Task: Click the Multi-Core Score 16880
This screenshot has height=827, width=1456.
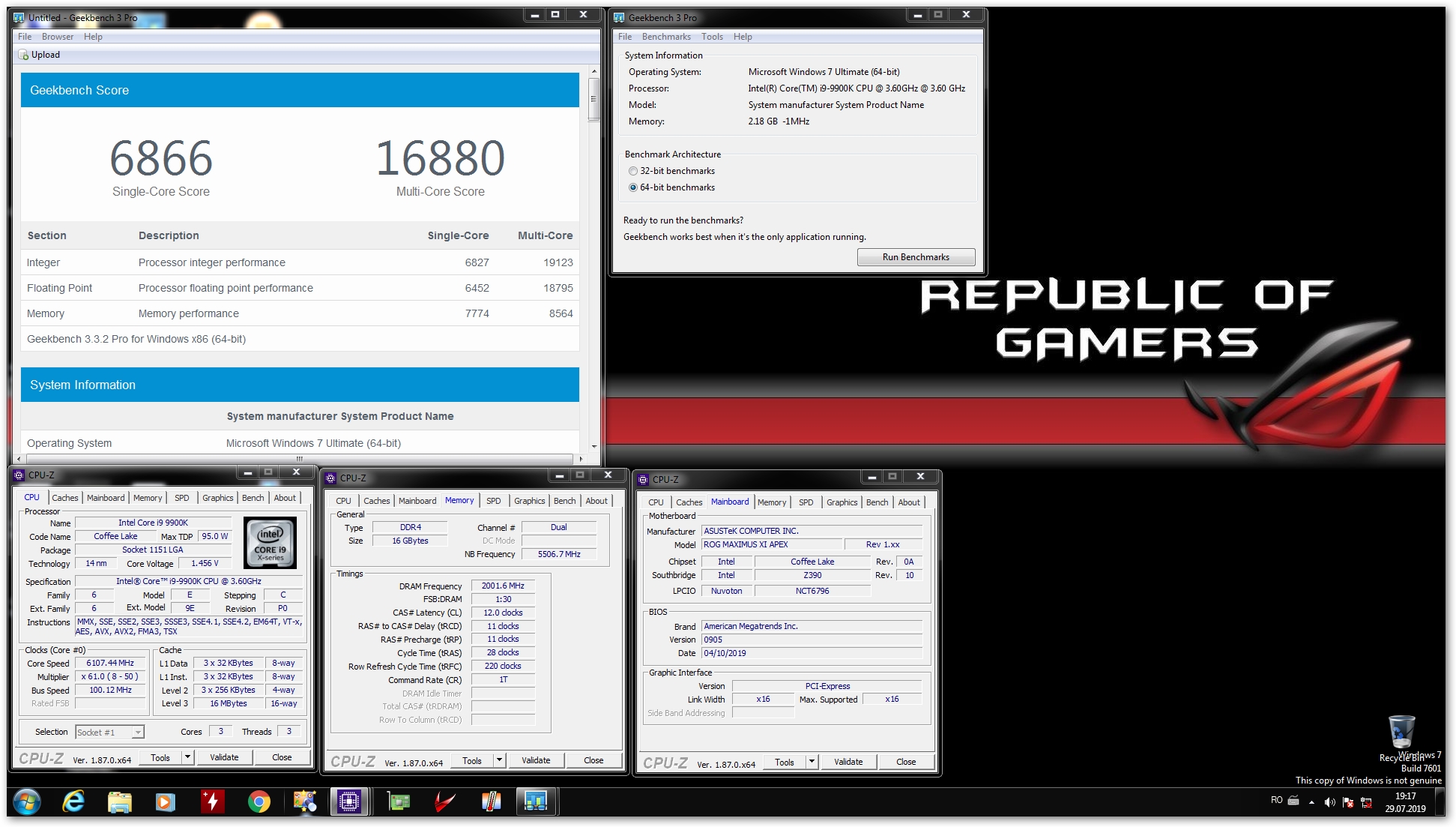Action: coord(441,158)
